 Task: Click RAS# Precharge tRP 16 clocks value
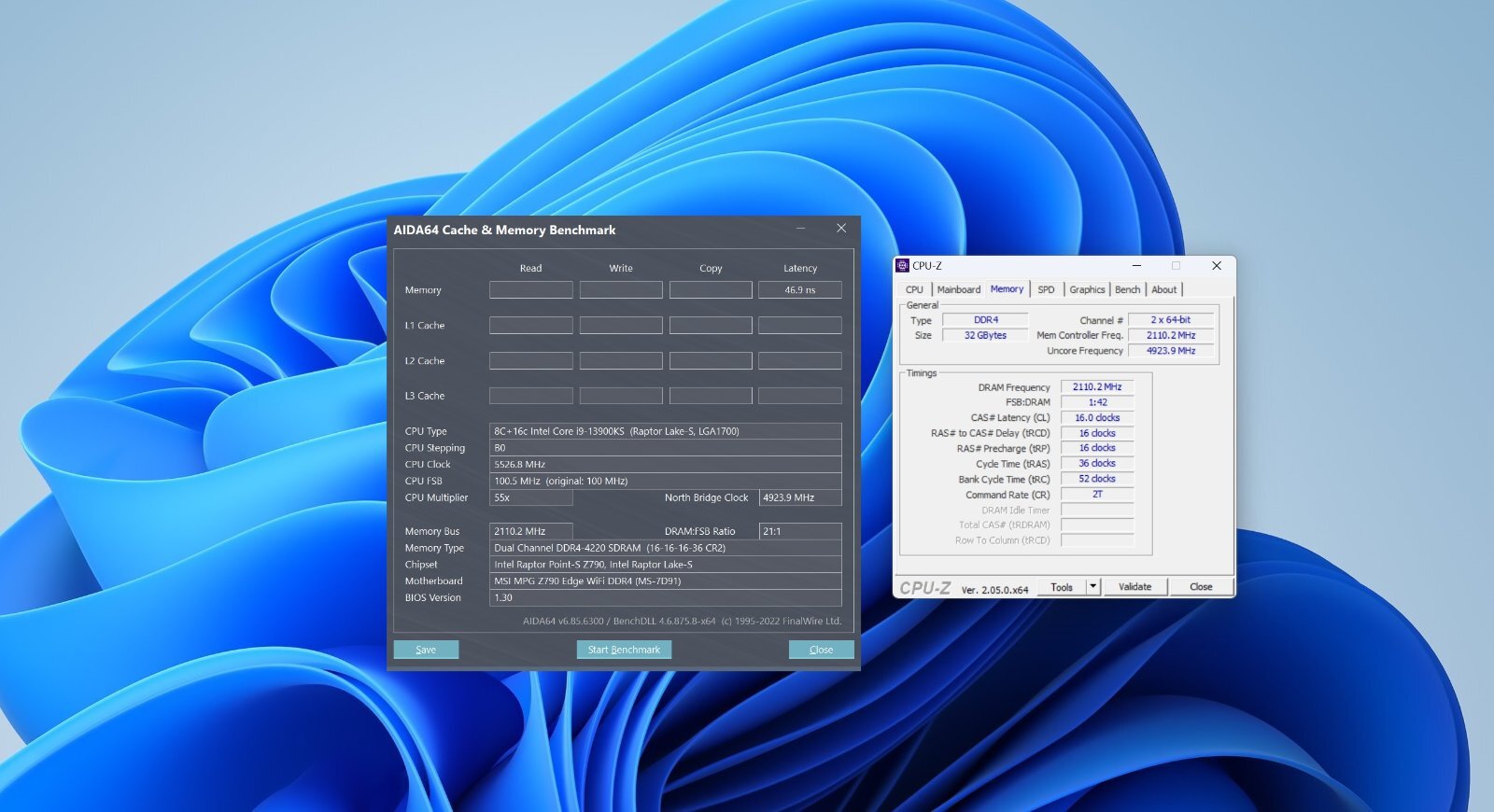pyautogui.click(x=1097, y=448)
